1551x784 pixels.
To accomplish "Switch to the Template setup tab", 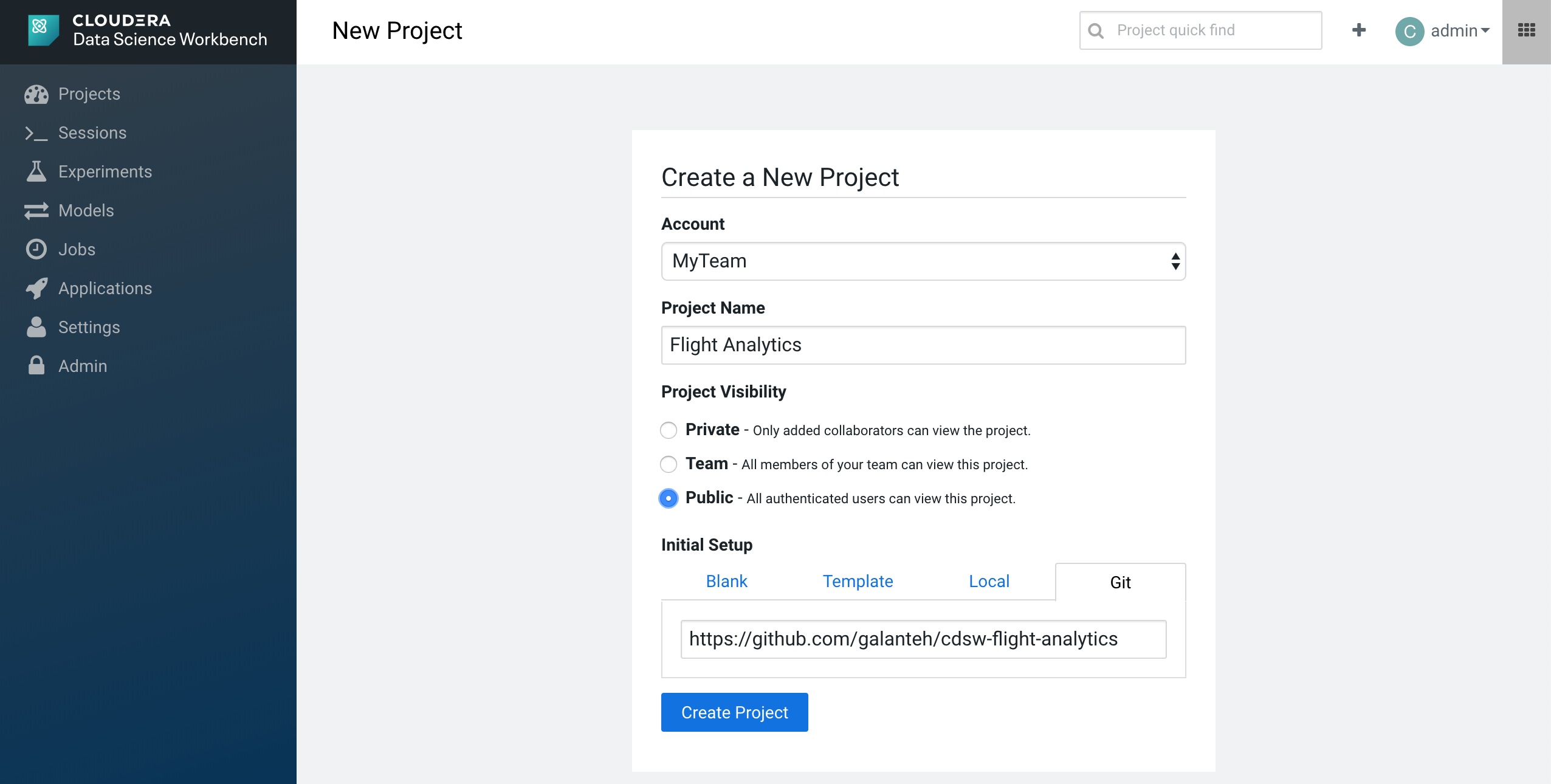I will click(858, 582).
